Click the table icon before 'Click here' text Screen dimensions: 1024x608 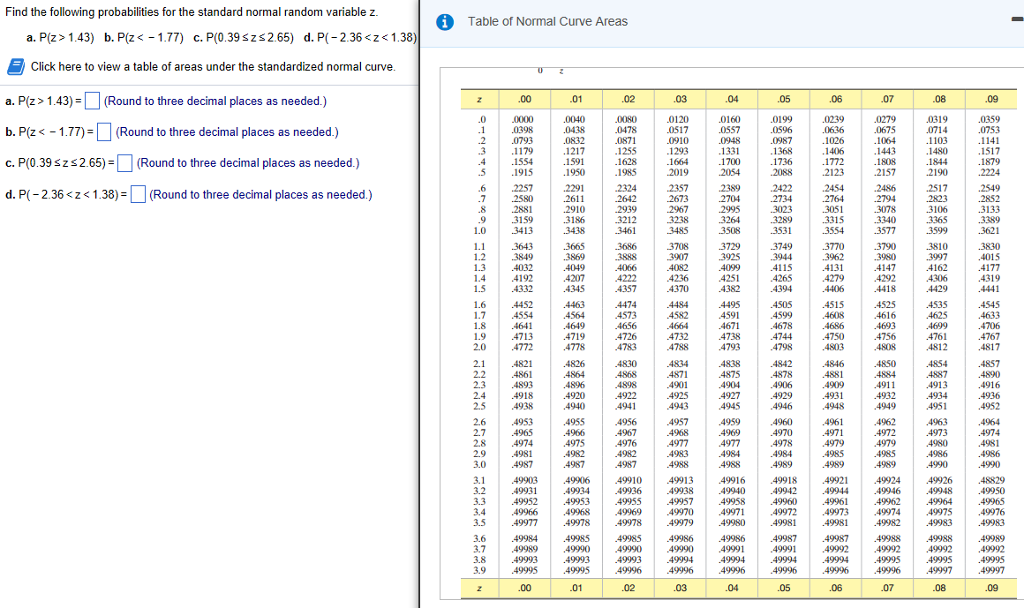(16, 67)
